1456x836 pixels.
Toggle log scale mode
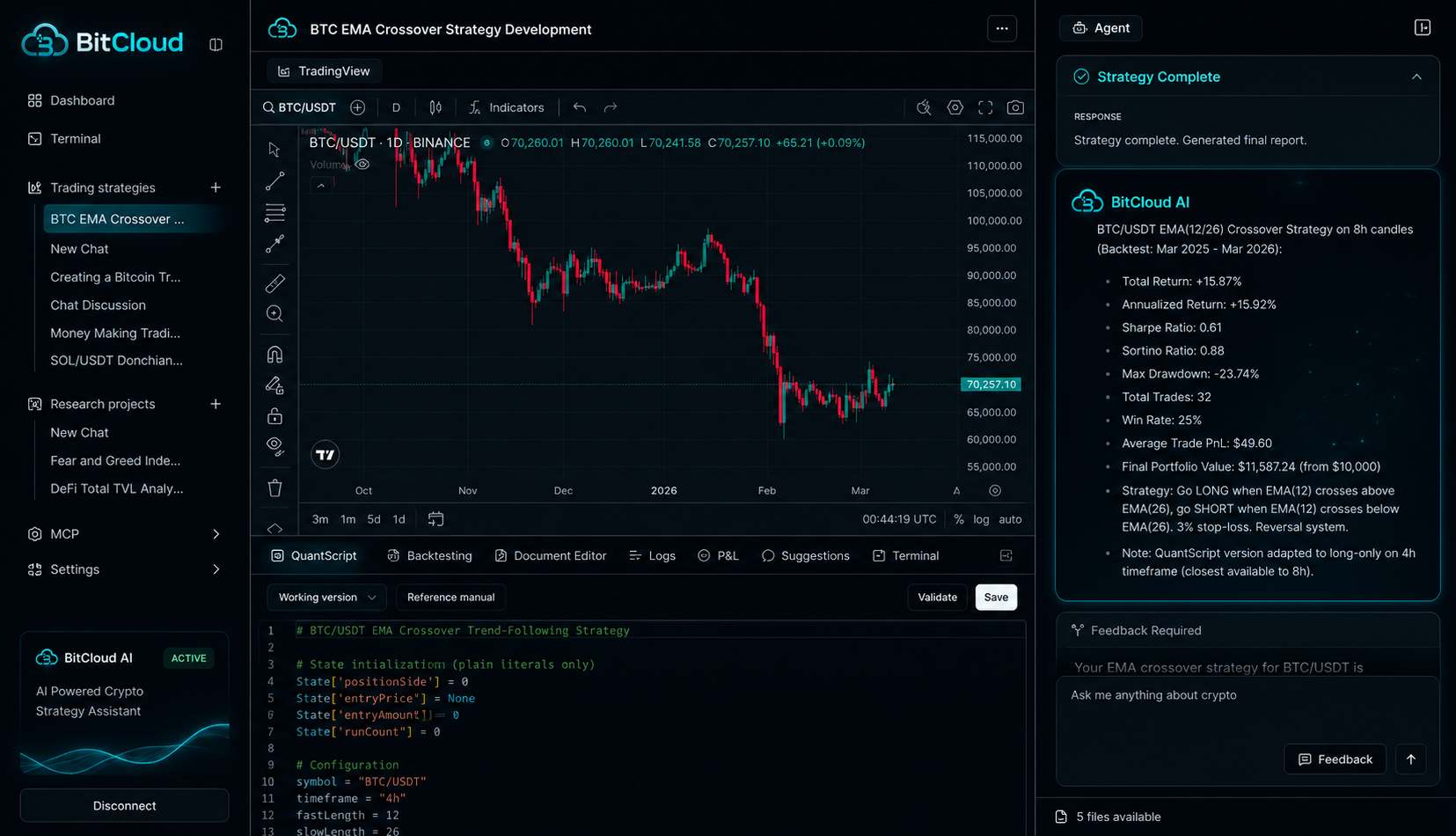(981, 519)
